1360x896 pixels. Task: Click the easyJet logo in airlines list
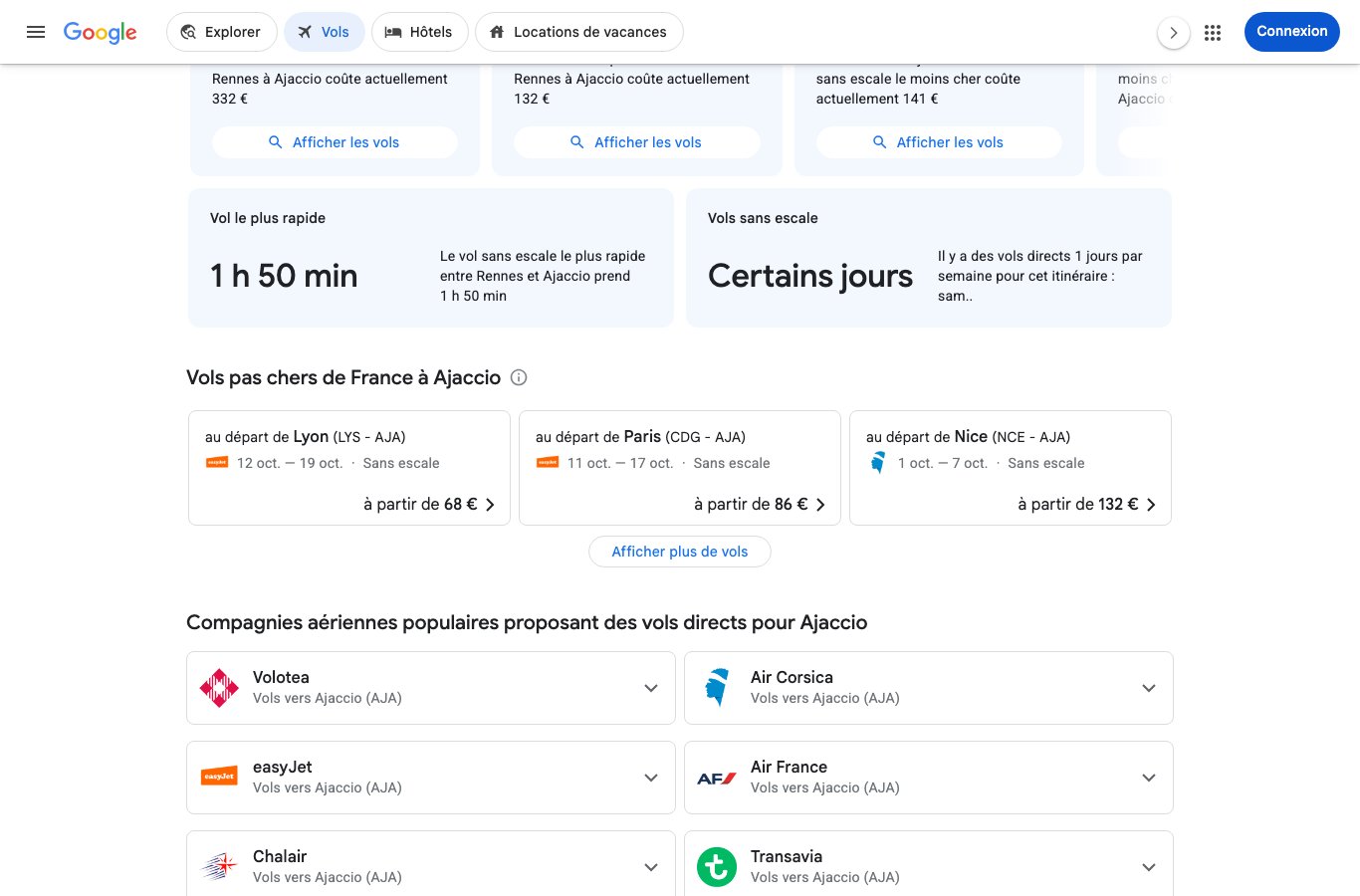[219, 777]
